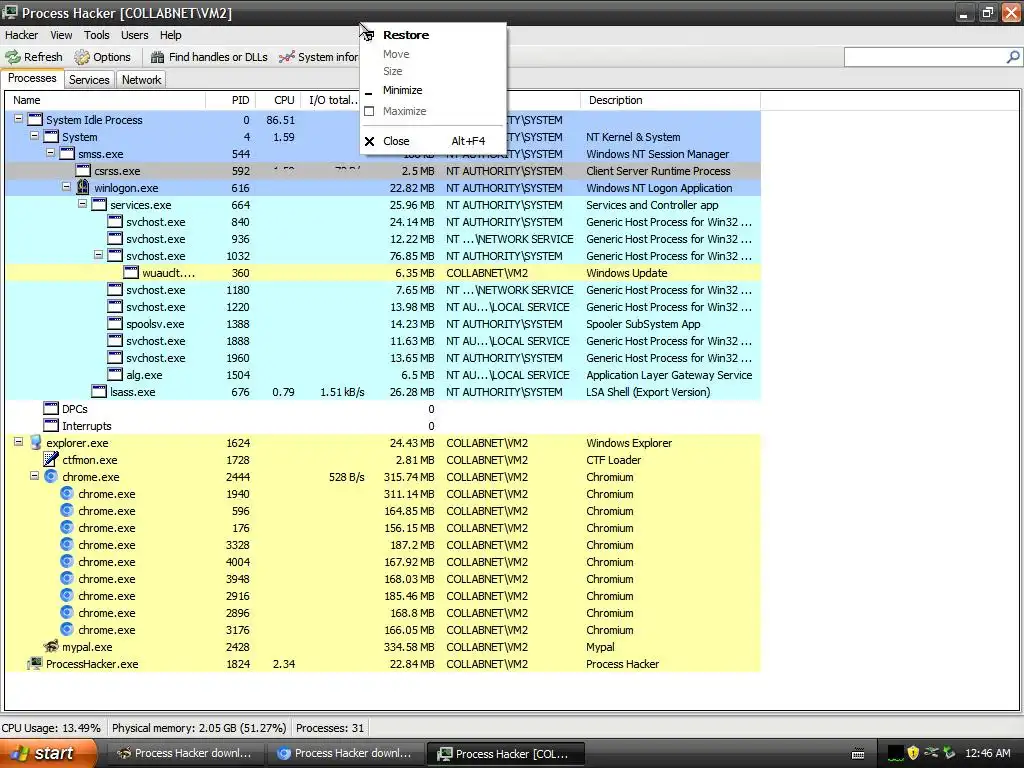The height and width of the screenshot is (768, 1024).
Task: Click the System information graph icon
Action: (287, 57)
